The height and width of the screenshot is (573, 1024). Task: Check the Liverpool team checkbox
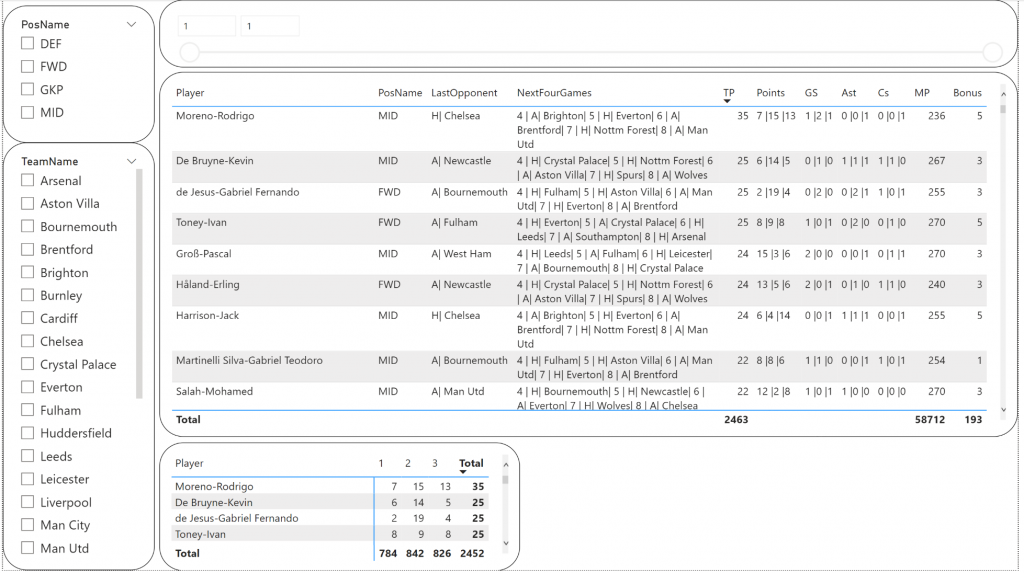[x=27, y=502]
